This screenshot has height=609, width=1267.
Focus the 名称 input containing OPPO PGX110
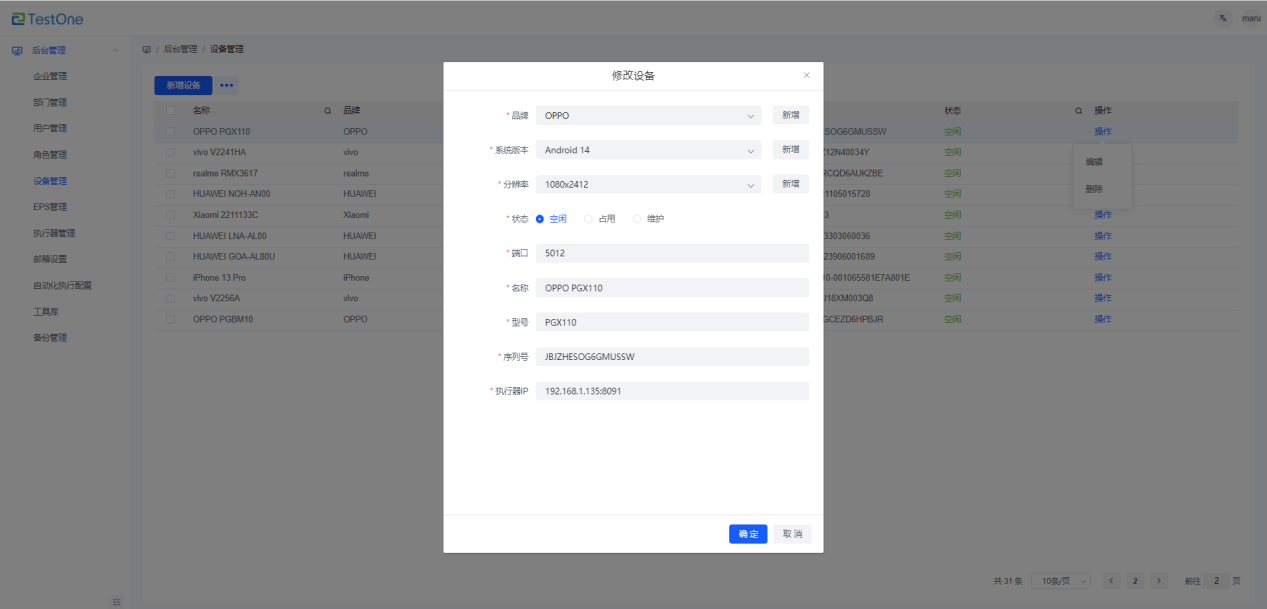[672, 288]
